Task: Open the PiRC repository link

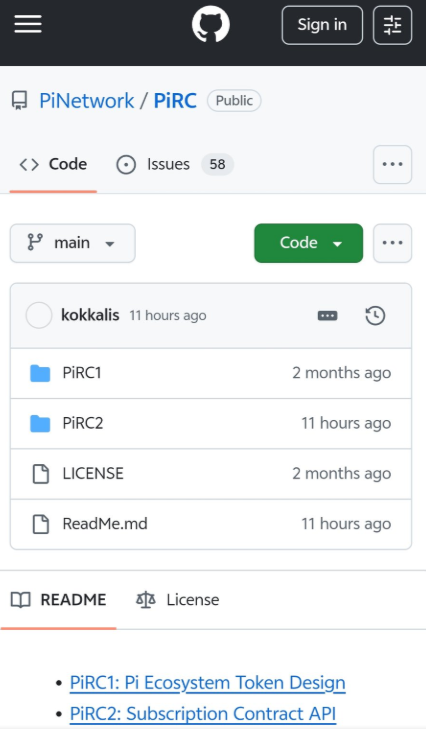Action: pos(175,101)
